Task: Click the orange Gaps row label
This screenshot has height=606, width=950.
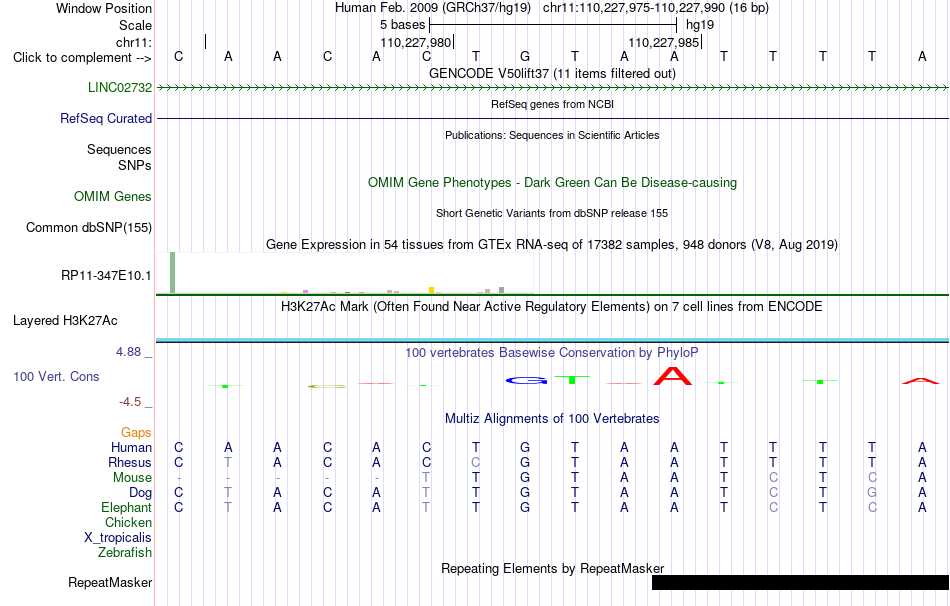Action: pos(136,432)
